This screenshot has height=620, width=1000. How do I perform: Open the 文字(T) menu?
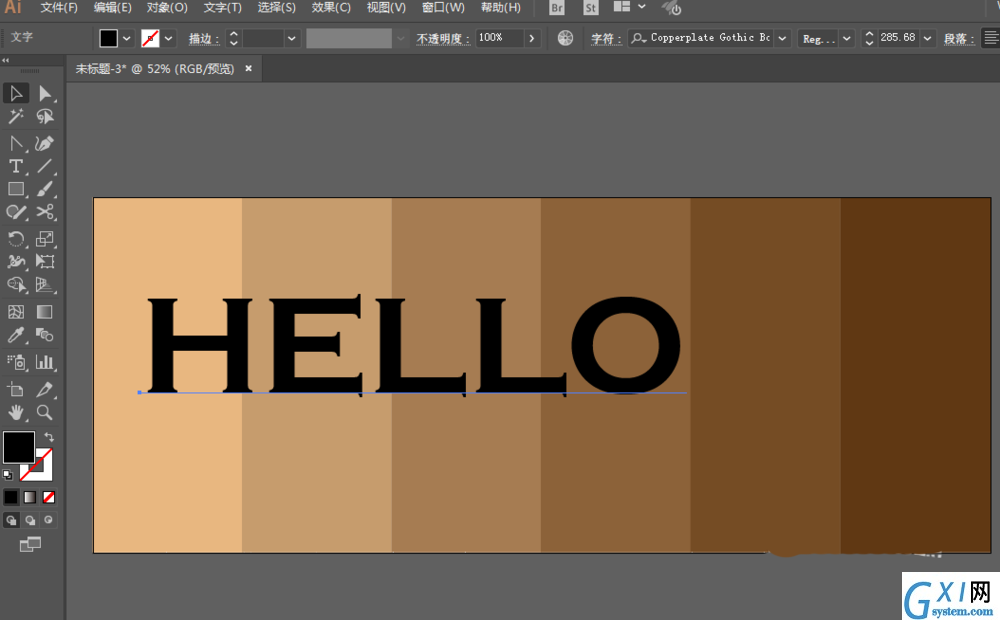point(223,8)
